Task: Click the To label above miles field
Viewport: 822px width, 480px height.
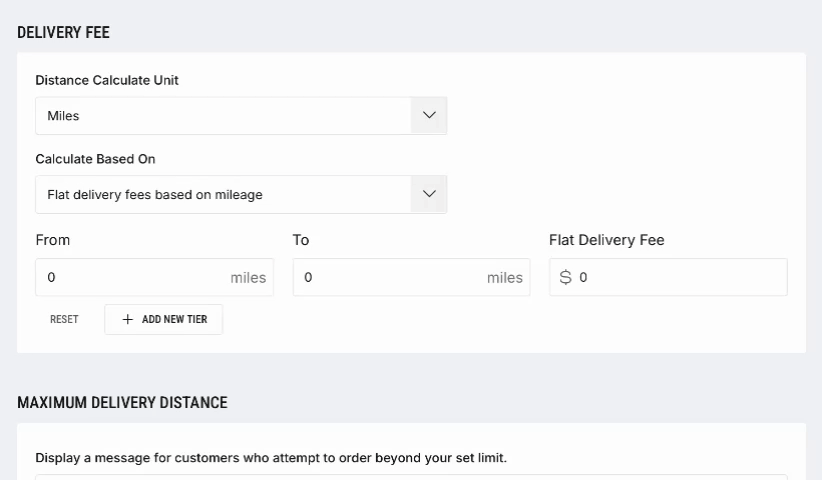Action: (301, 240)
